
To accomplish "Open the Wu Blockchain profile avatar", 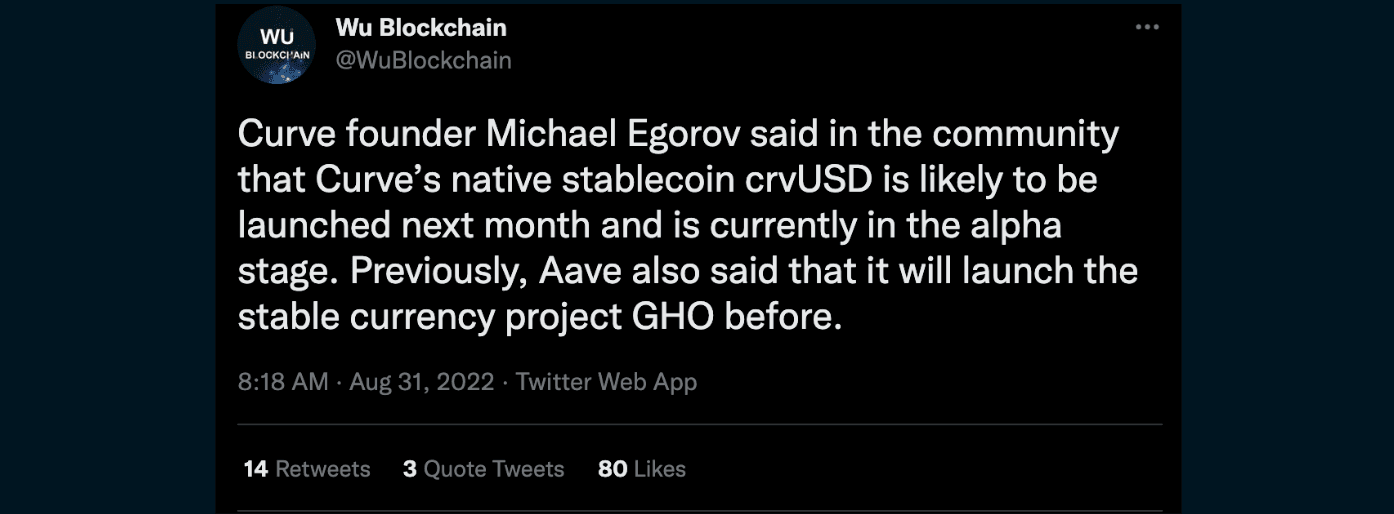I will [x=277, y=46].
